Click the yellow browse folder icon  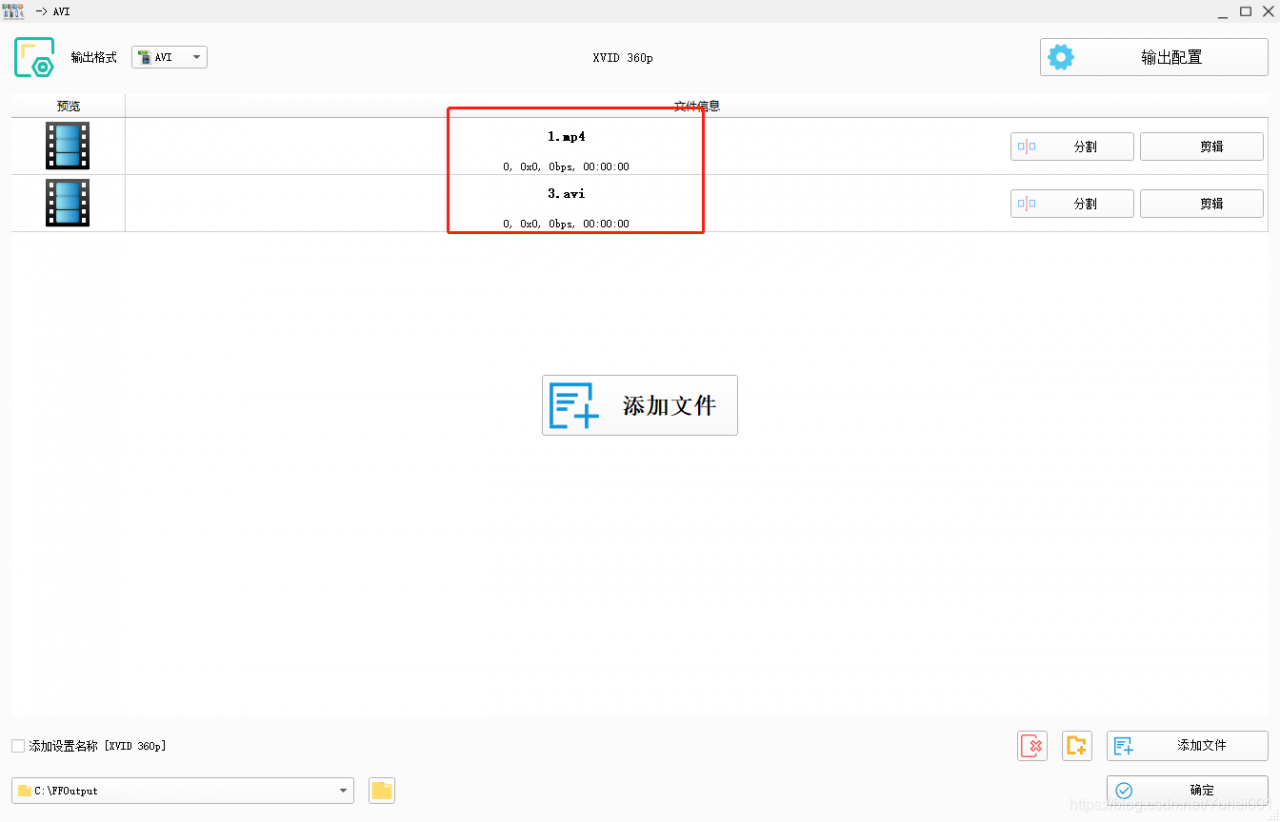point(382,790)
